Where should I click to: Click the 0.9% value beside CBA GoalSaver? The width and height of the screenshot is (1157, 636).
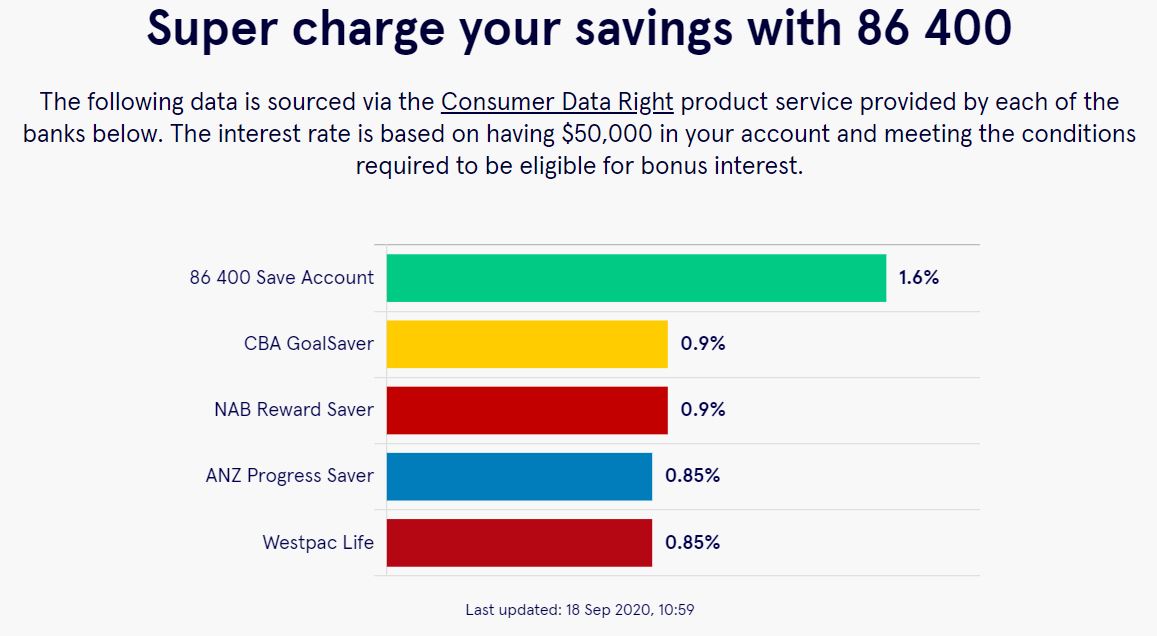click(703, 344)
